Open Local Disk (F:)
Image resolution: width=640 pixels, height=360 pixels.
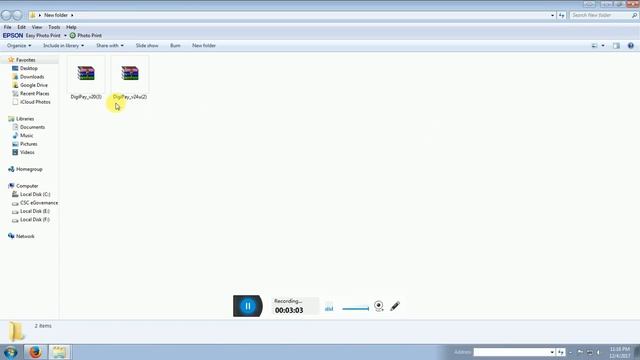(x=35, y=220)
